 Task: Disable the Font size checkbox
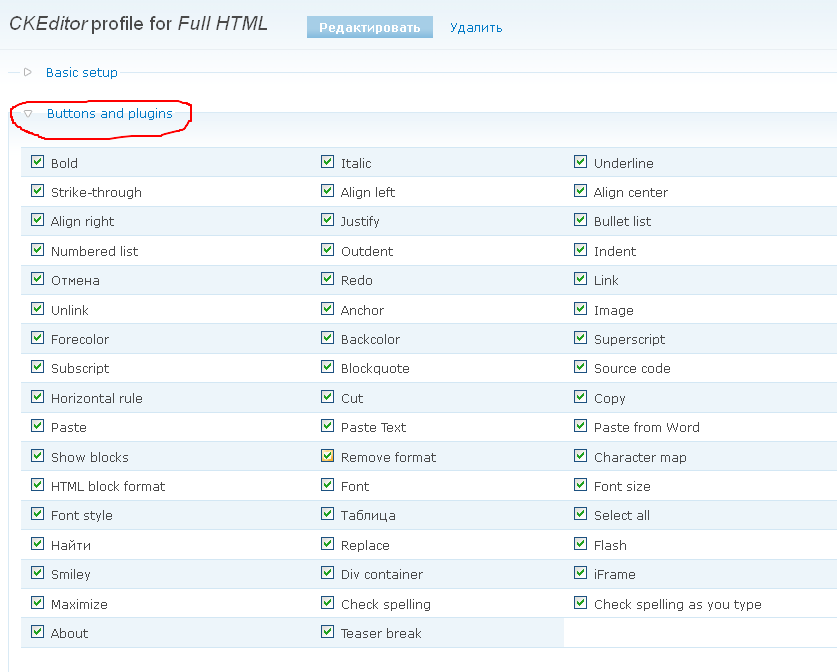click(x=580, y=485)
